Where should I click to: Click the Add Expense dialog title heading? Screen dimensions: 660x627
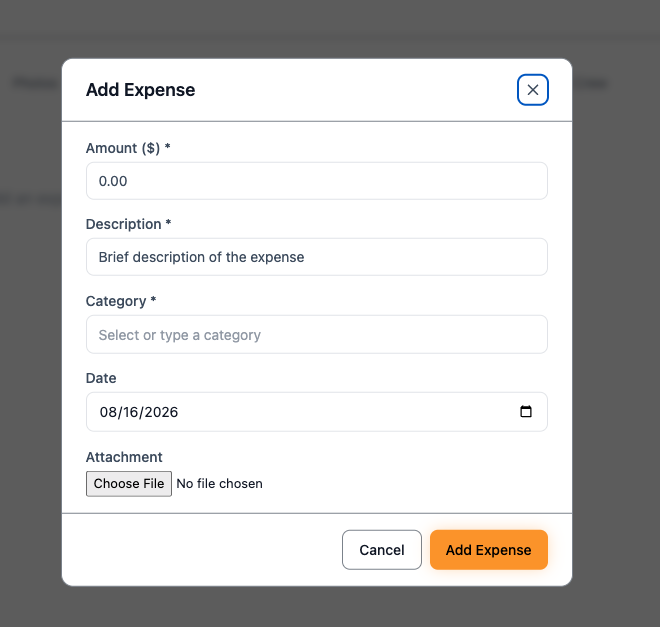pos(141,90)
